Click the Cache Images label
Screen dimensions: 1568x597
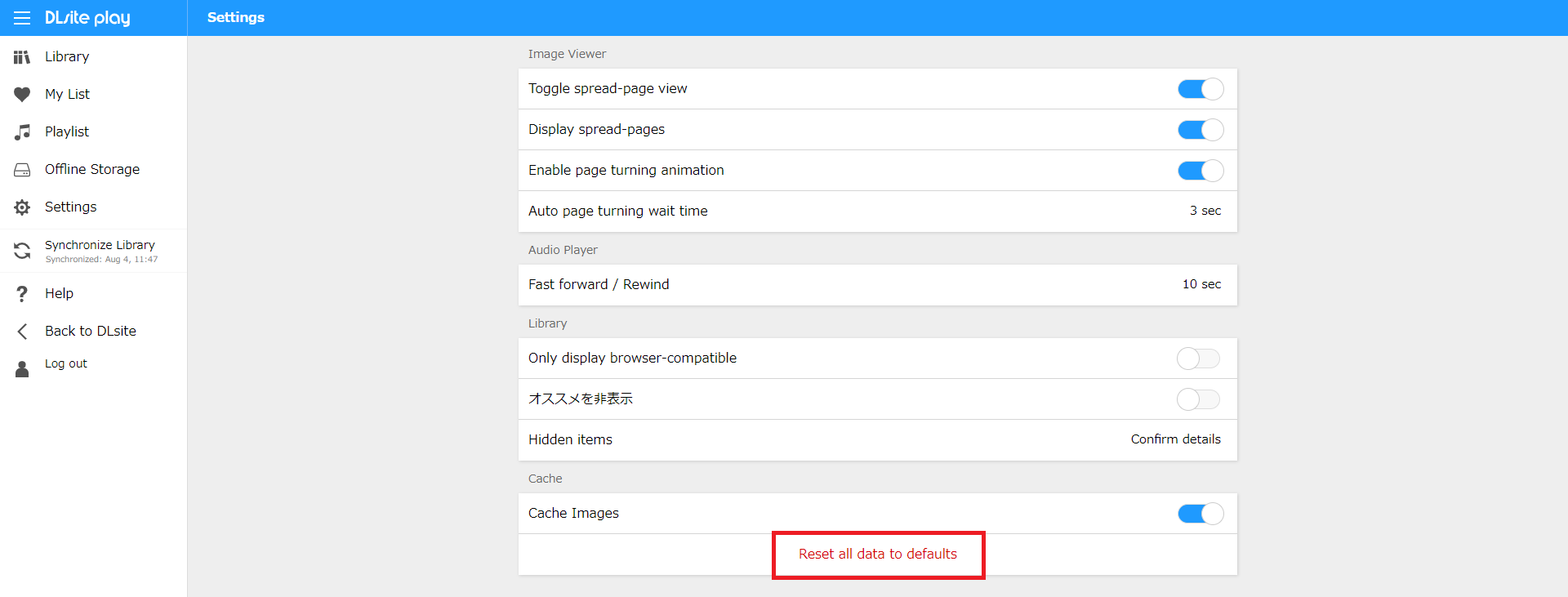(573, 513)
